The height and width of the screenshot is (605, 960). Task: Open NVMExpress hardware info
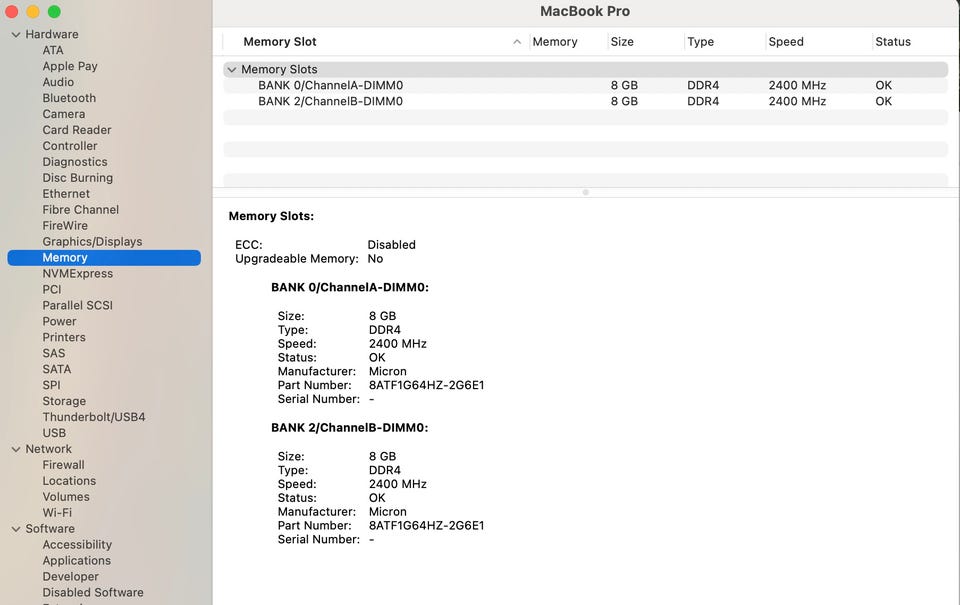(x=78, y=274)
